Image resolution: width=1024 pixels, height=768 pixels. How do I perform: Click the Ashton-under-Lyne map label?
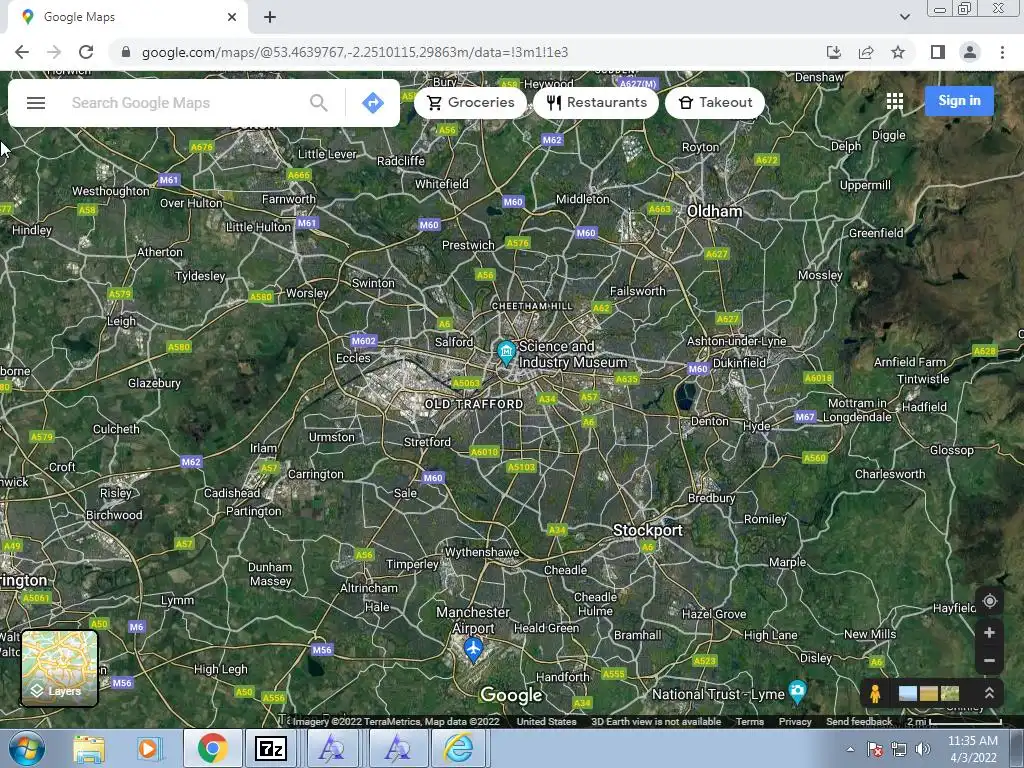coord(736,341)
